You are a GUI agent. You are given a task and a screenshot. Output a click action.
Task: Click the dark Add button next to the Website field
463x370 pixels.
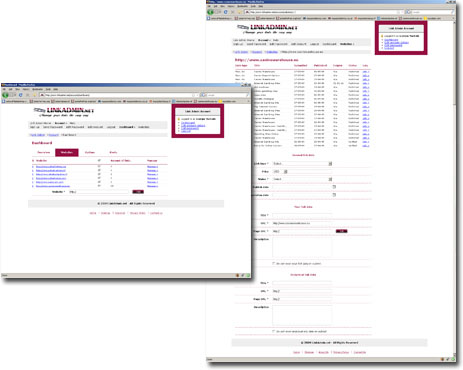[138, 192]
